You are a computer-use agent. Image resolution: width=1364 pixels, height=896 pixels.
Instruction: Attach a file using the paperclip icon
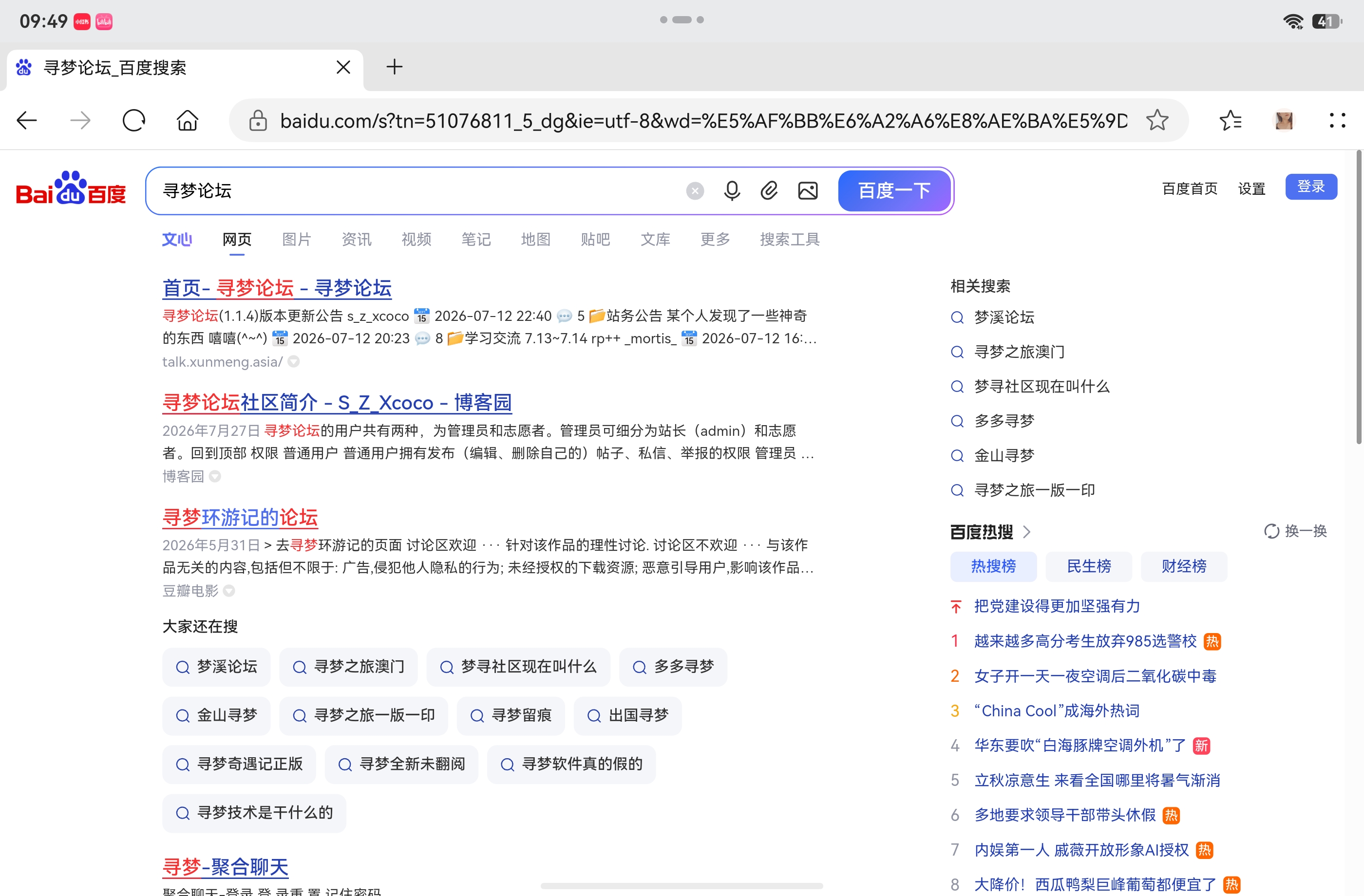click(x=769, y=191)
